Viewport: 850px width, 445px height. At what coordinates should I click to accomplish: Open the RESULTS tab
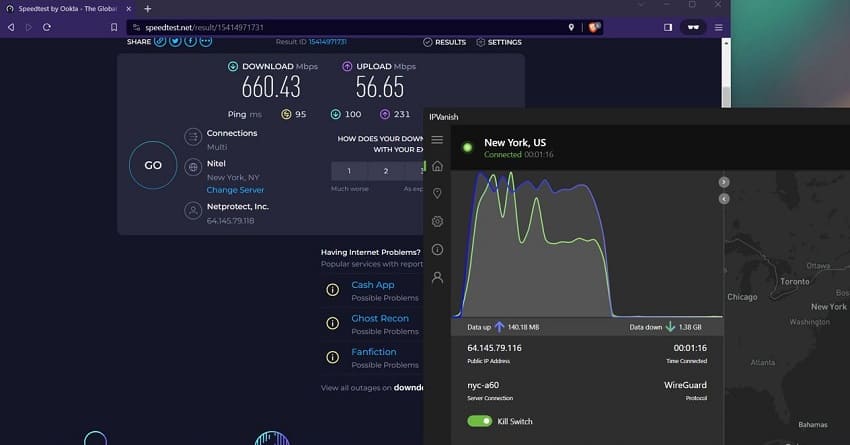pos(445,42)
